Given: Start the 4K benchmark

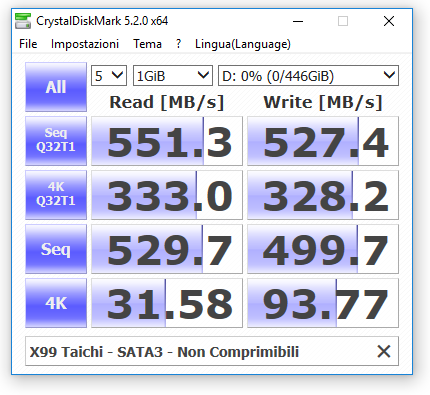Looking at the screenshot, I should pyautogui.click(x=56, y=303).
